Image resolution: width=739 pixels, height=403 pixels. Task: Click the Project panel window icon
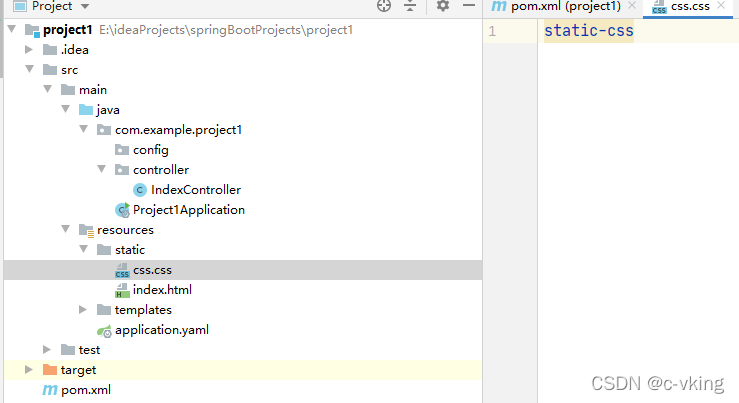pyautogui.click(x=19, y=6)
